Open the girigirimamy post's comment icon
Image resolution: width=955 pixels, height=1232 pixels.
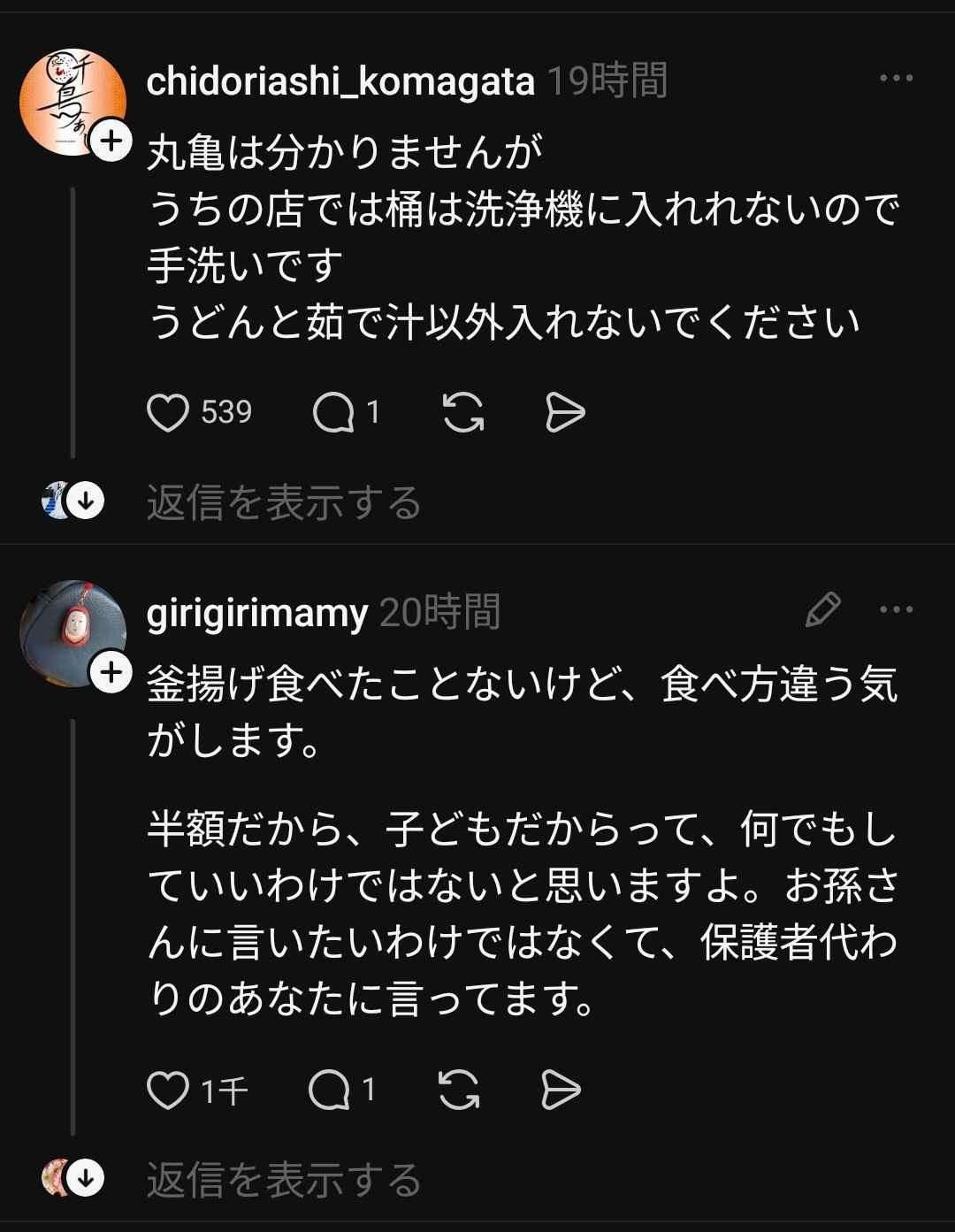[330, 1090]
